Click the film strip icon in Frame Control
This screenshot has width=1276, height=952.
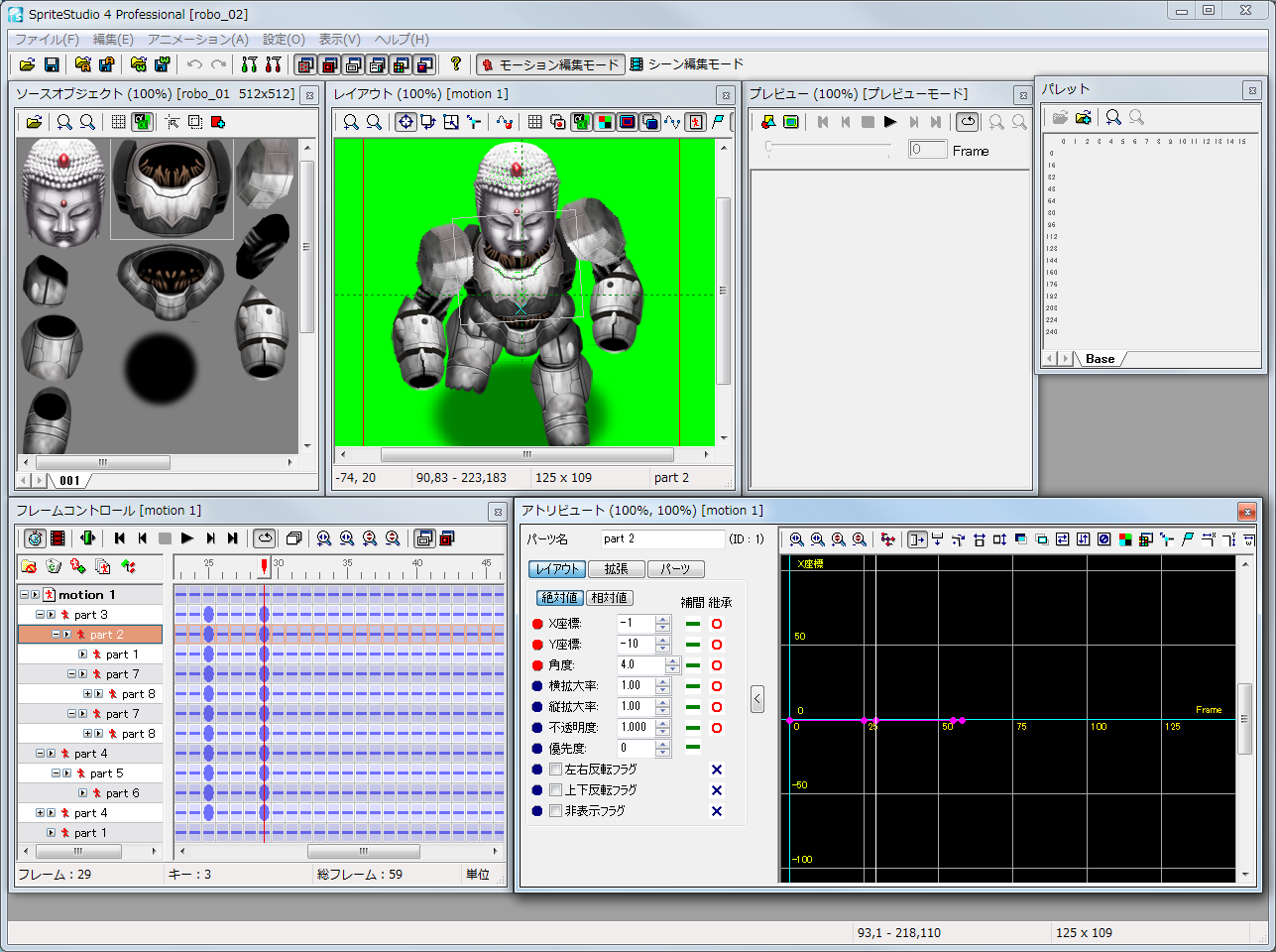pyautogui.click(x=58, y=538)
